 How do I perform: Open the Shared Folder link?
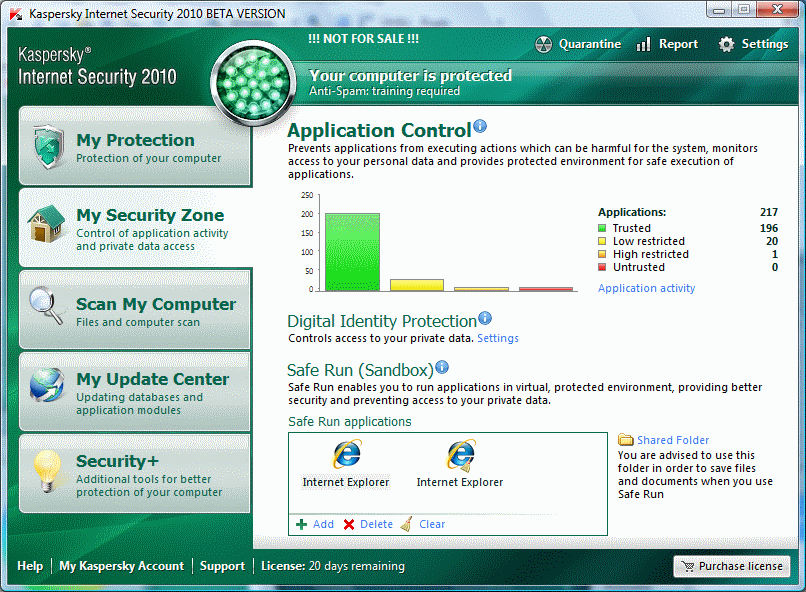point(673,440)
